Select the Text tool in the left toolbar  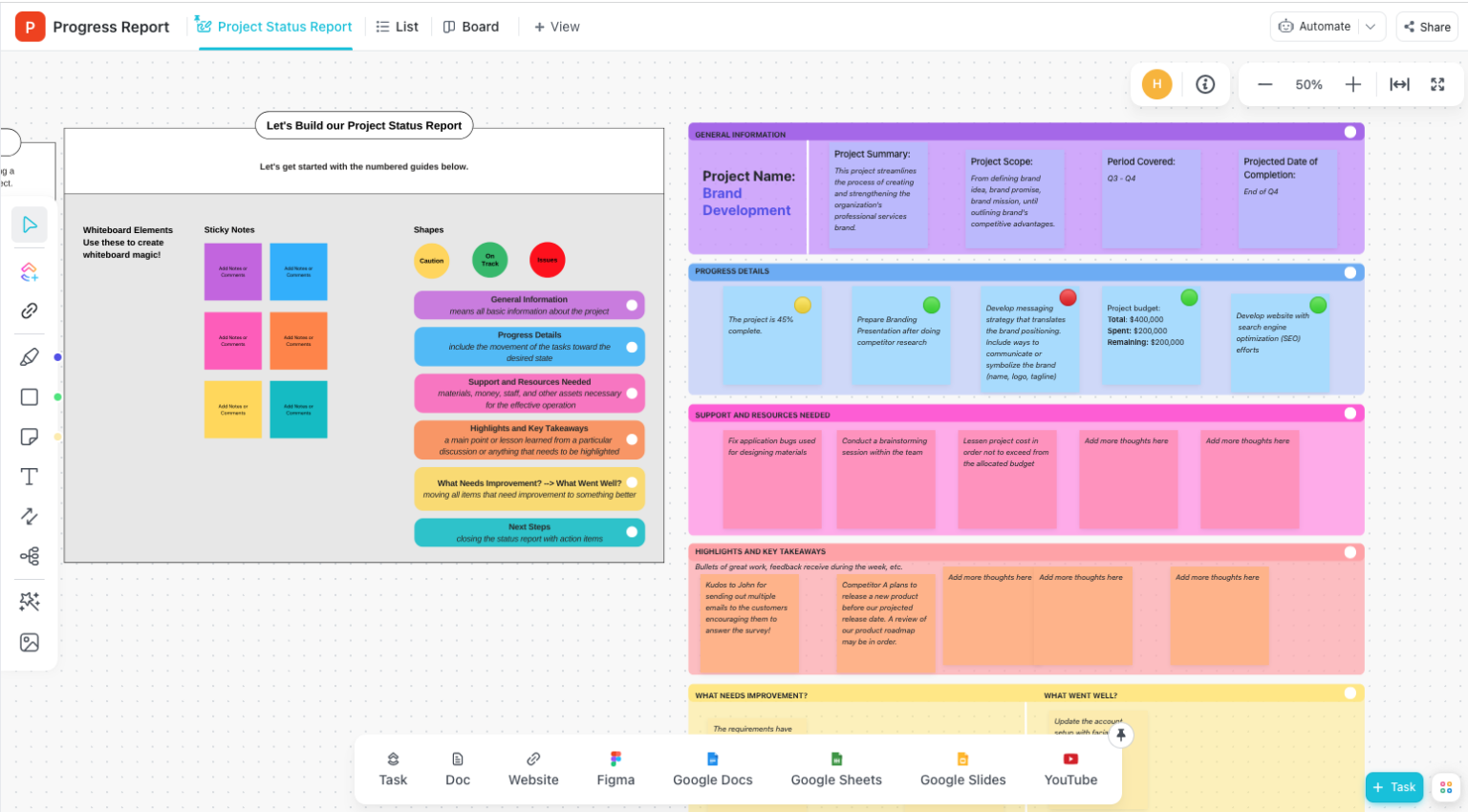[29, 475]
